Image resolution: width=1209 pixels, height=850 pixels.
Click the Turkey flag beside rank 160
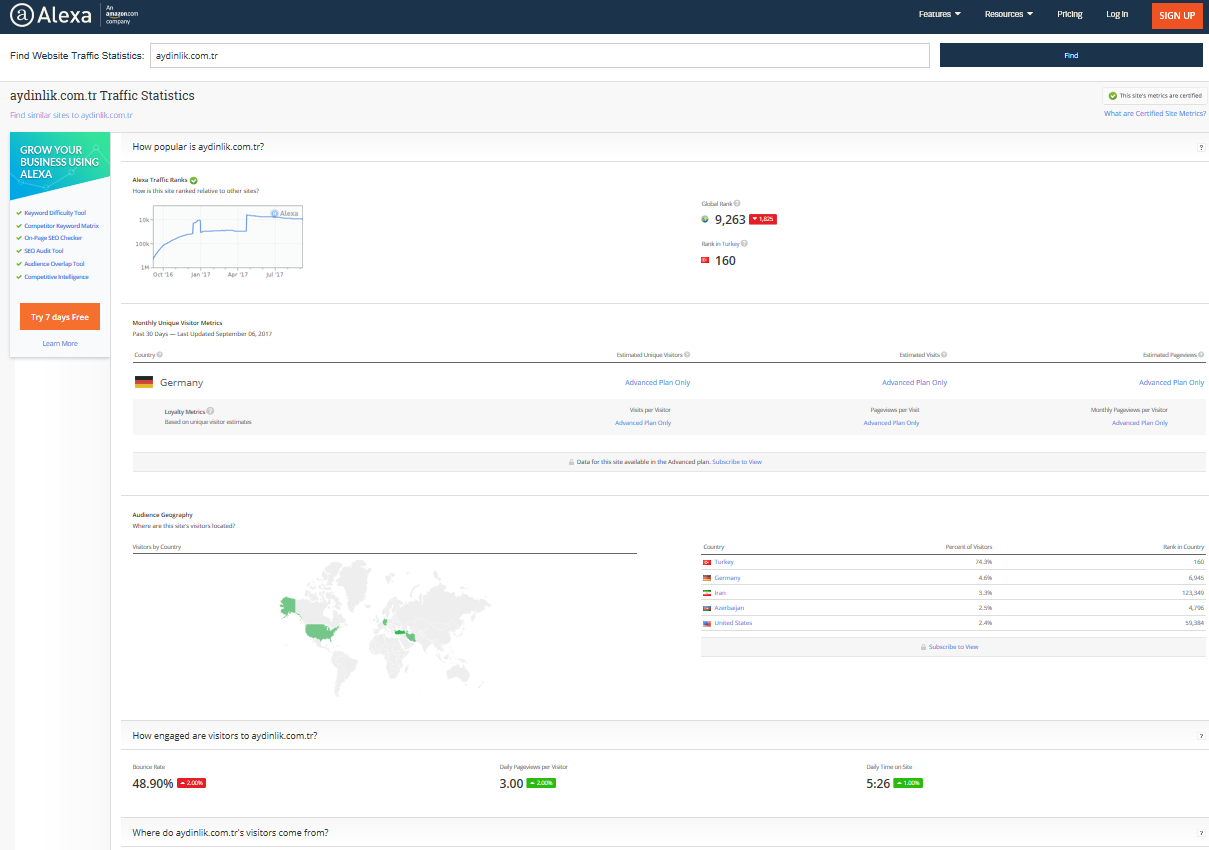pyautogui.click(x=706, y=260)
